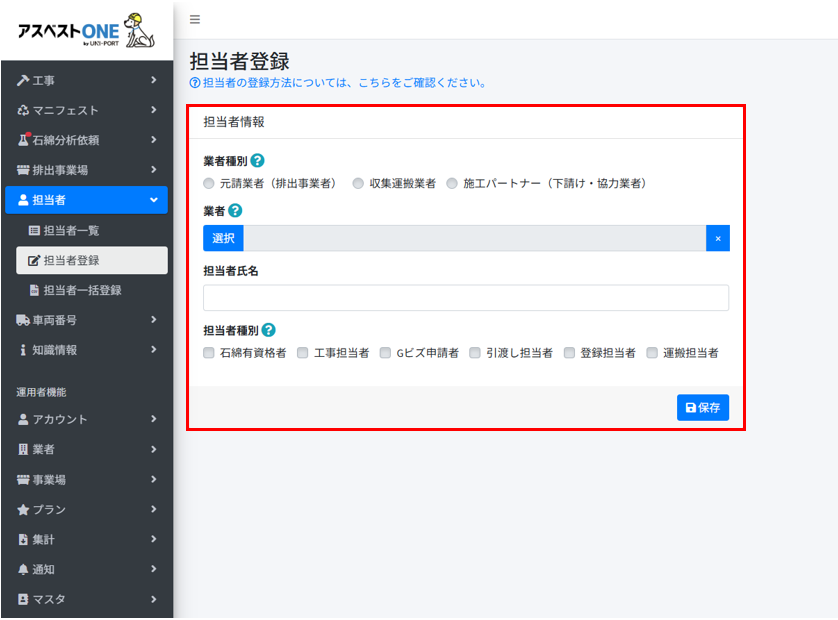This screenshot has width=838, height=620.
Task: Expand the マニフェスト menu section
Action: pos(86,110)
